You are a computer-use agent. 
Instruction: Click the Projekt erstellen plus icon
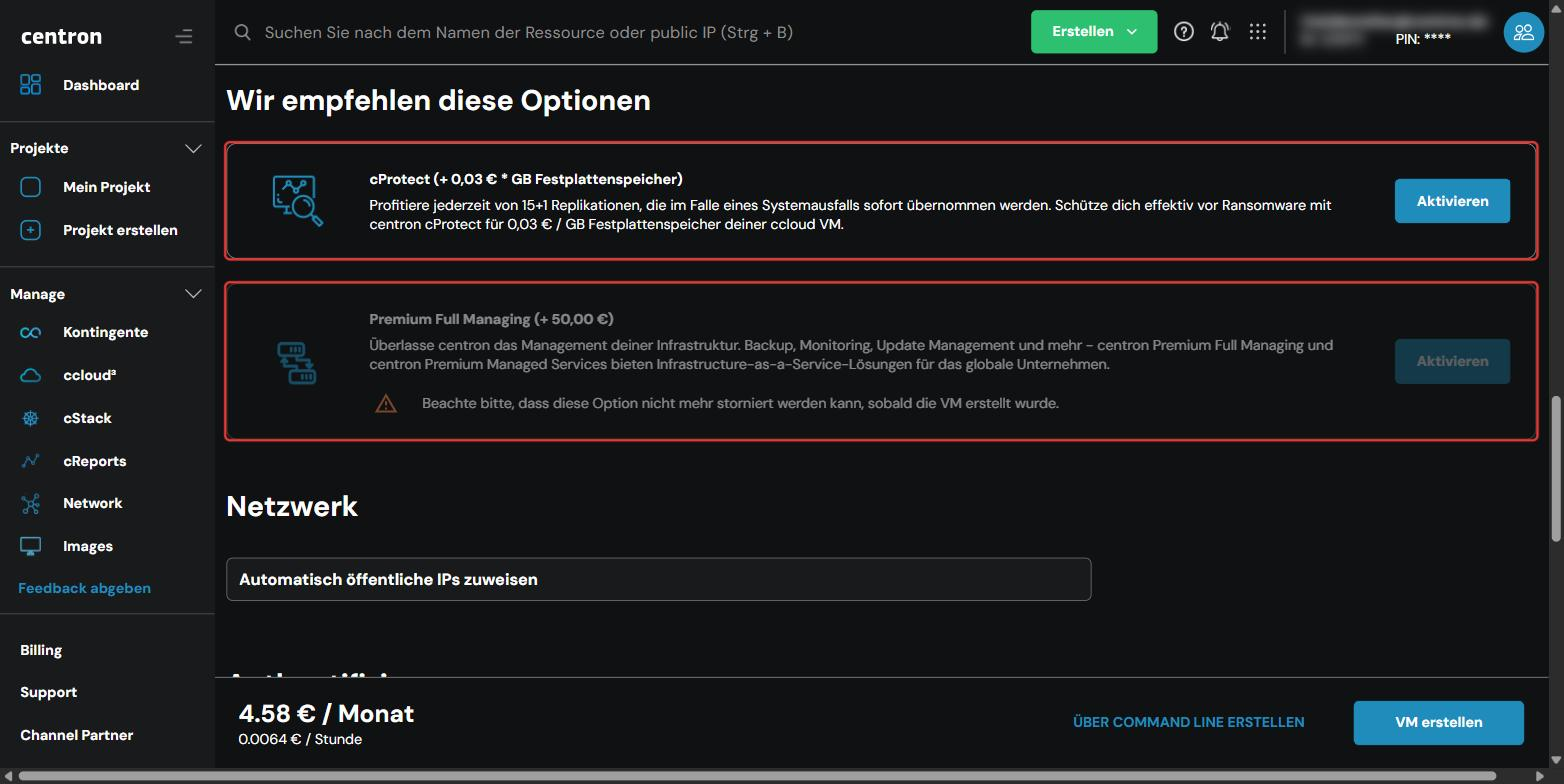coord(31,230)
